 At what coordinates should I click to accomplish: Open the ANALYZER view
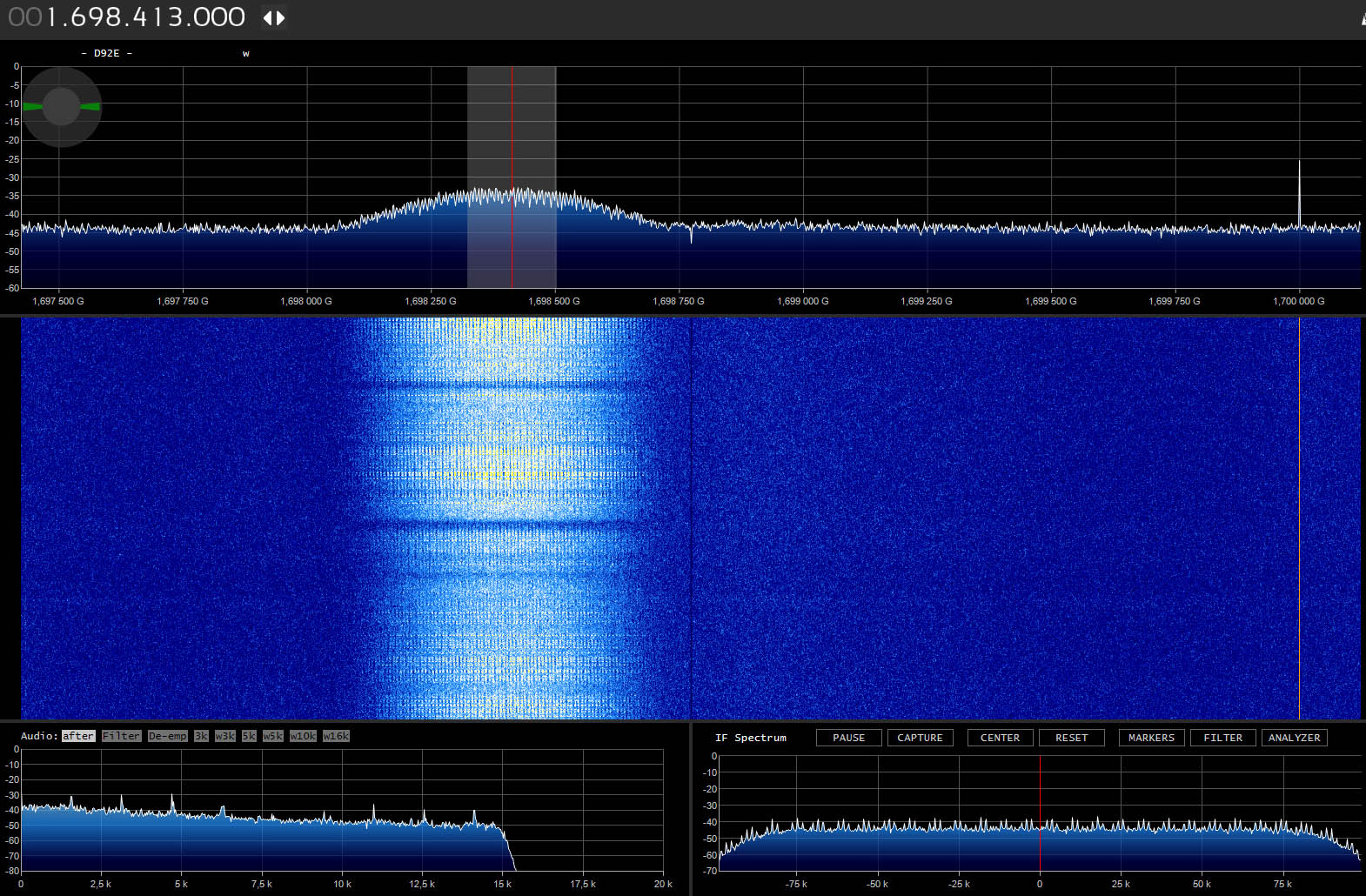pos(1294,738)
